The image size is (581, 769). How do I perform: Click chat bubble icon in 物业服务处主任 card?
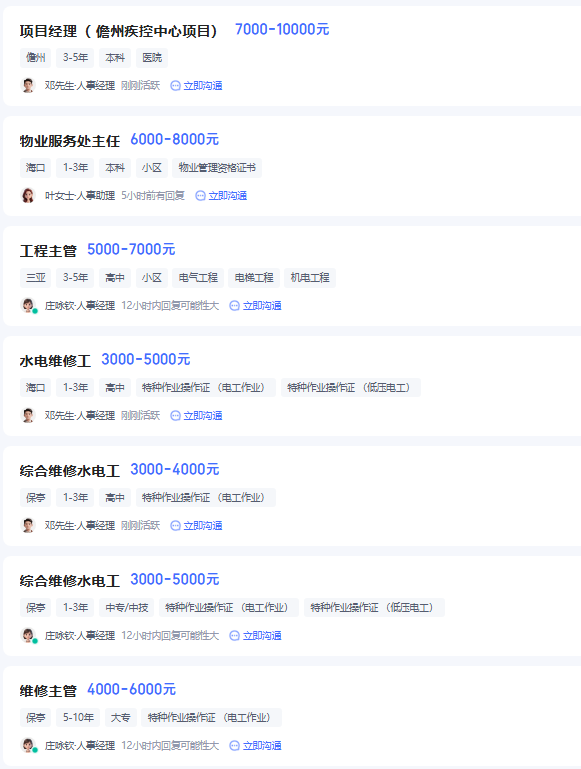click(200, 196)
